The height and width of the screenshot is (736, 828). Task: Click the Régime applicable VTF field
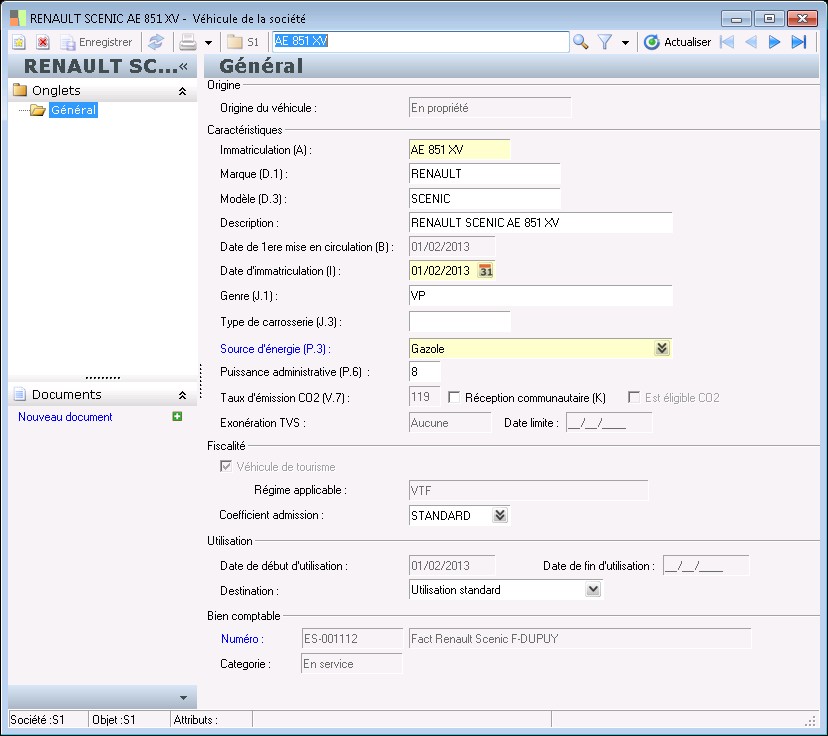(529, 490)
